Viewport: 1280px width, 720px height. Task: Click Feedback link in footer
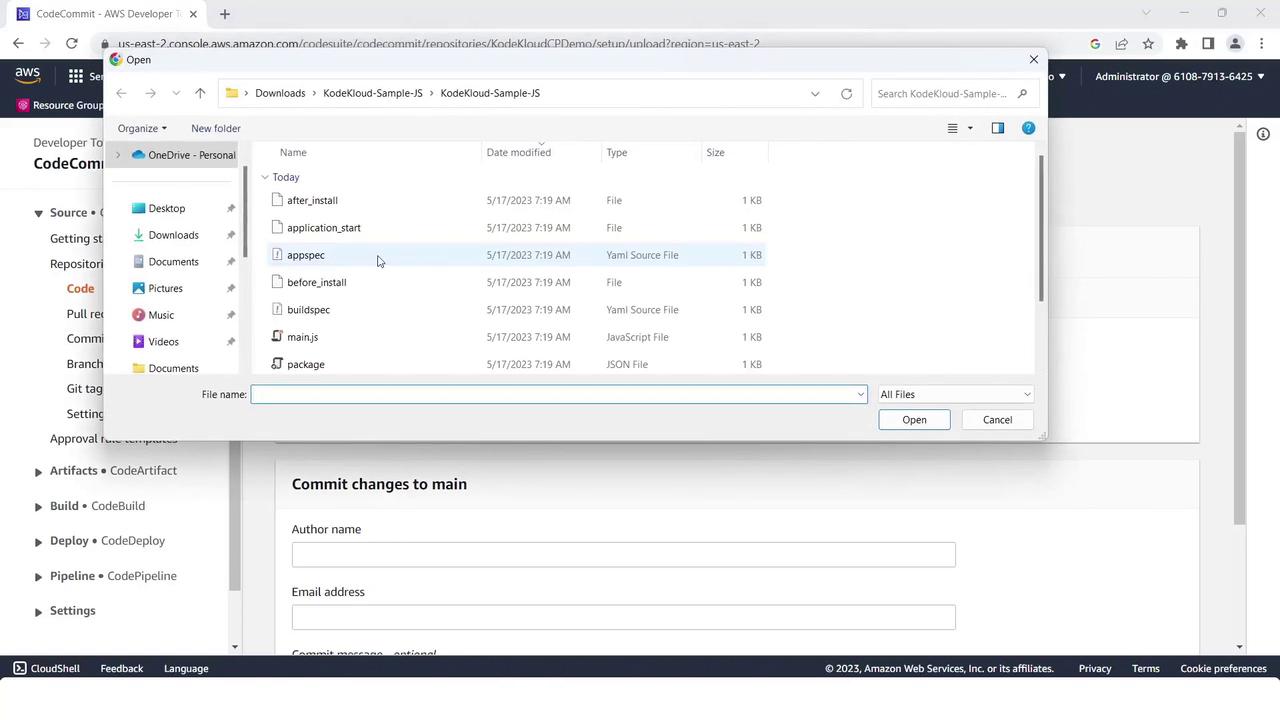click(x=122, y=668)
